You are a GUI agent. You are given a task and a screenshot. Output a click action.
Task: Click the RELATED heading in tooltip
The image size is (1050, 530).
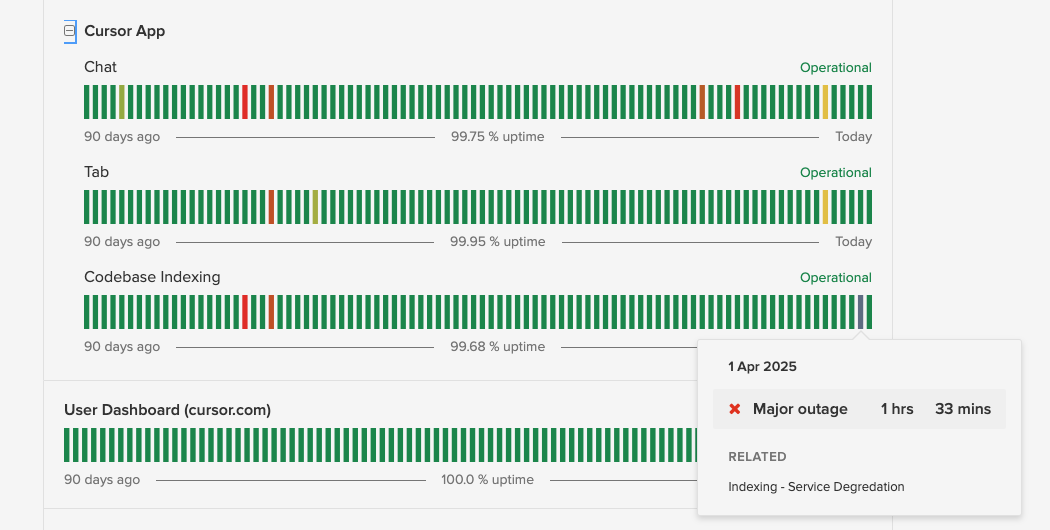[757, 456]
